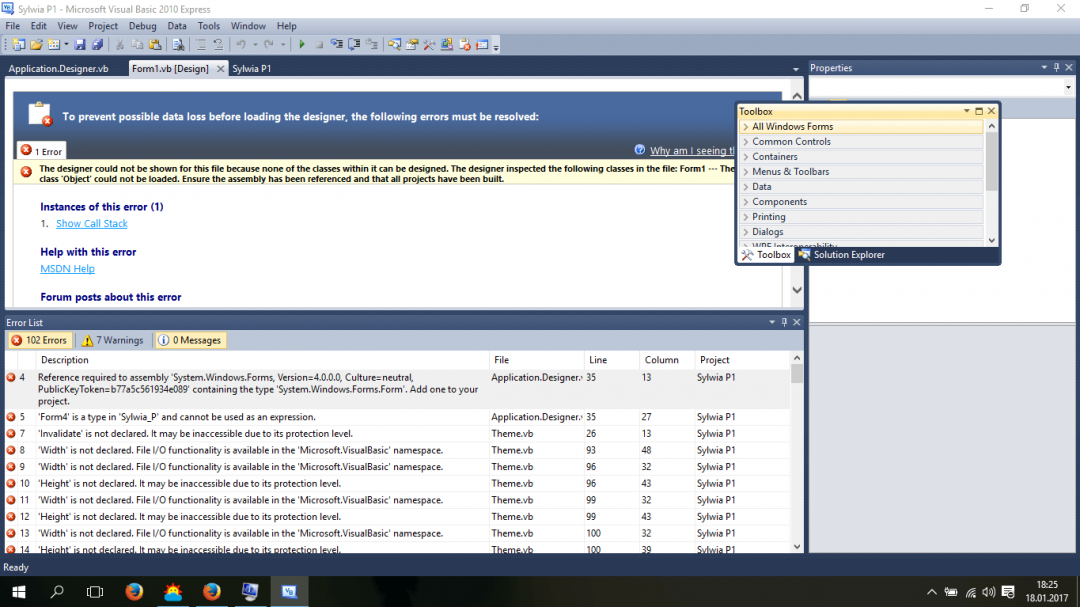
Task: Expand the Common Controls toolbox group
Action: (x=791, y=142)
